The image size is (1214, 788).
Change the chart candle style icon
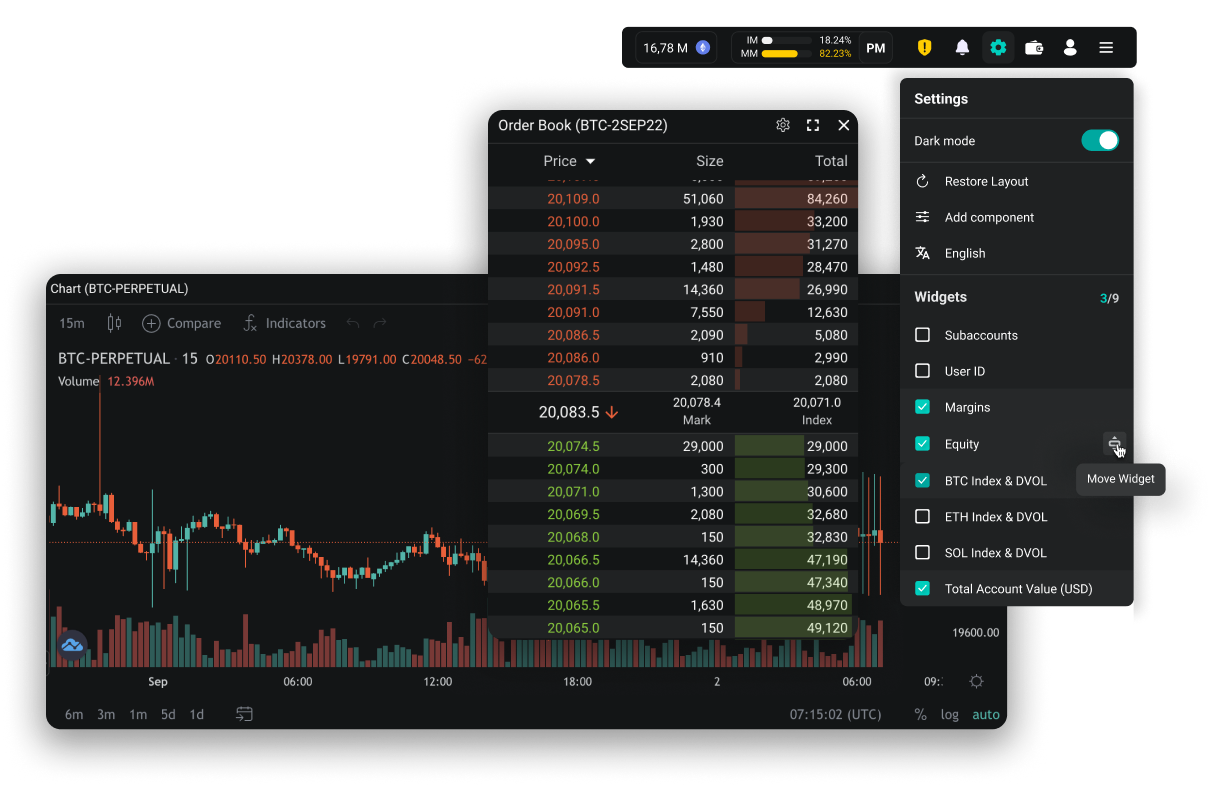click(x=114, y=323)
